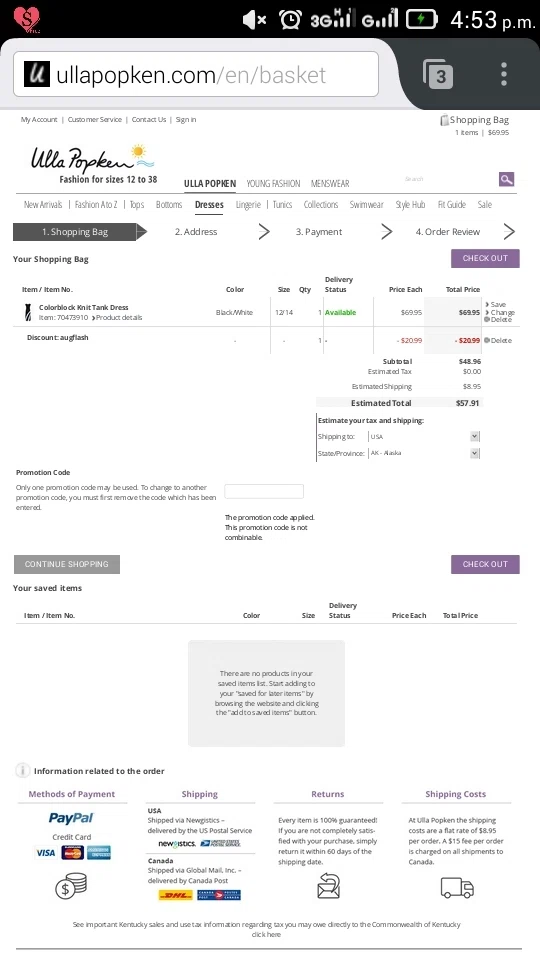Screen dimensions: 540x960
Task: Save the dress item for later
Action: click(496, 304)
